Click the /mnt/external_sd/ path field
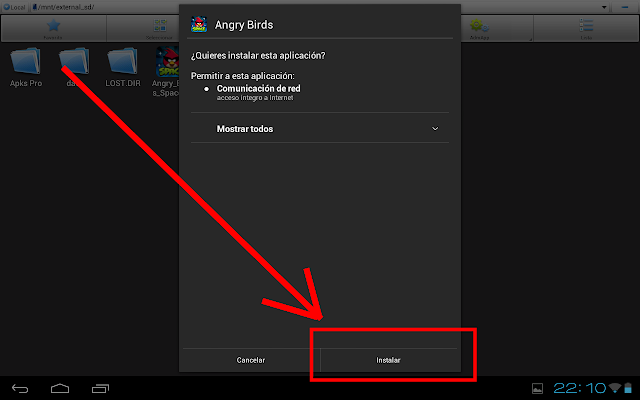Viewport: 640px width, 400px height. point(318,7)
